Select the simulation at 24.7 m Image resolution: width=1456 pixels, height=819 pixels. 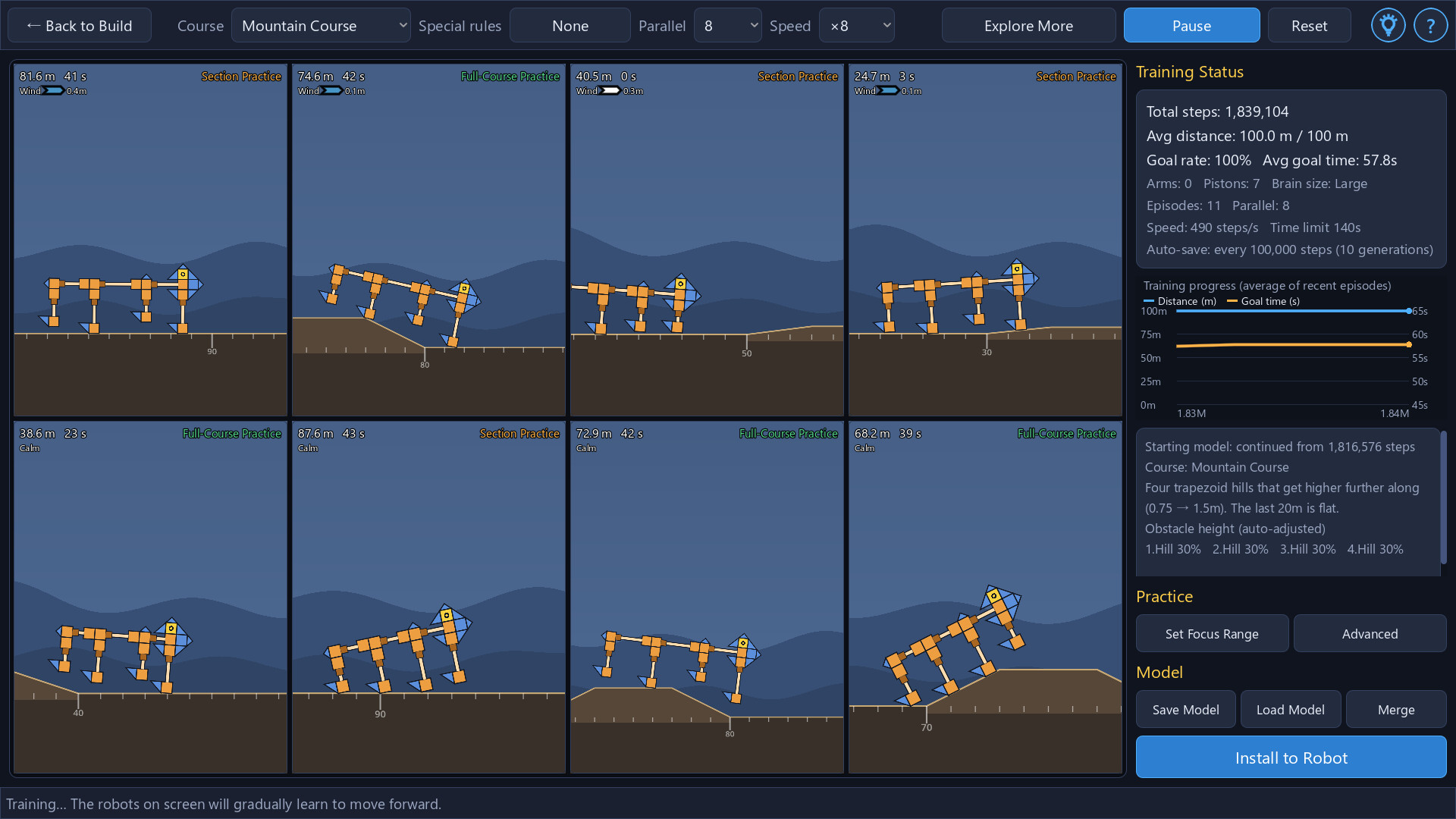tap(985, 240)
